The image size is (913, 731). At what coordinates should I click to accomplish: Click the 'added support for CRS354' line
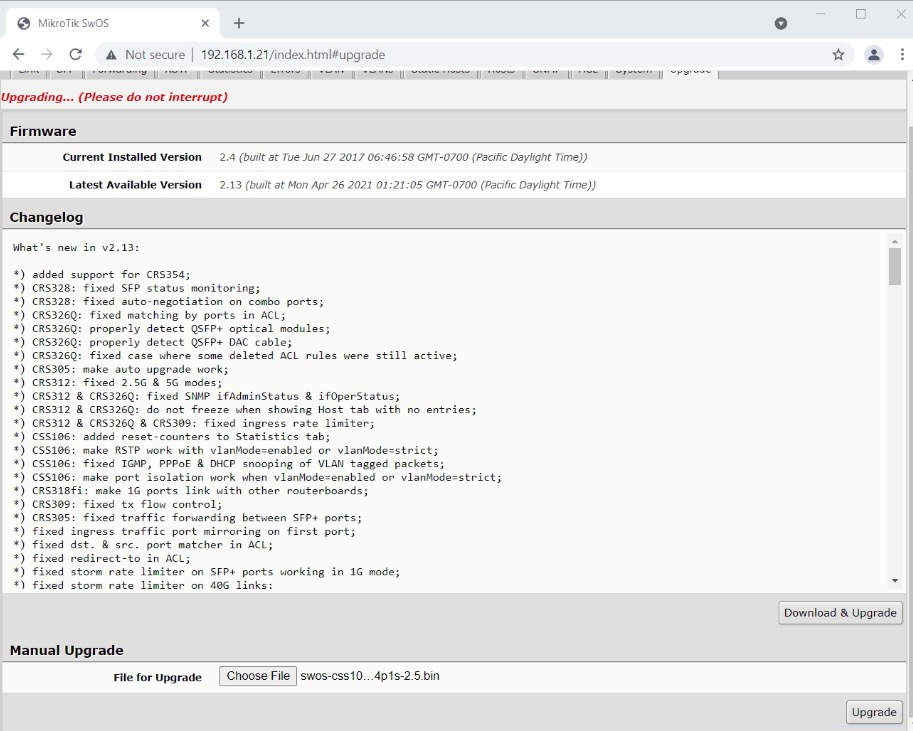[102, 274]
